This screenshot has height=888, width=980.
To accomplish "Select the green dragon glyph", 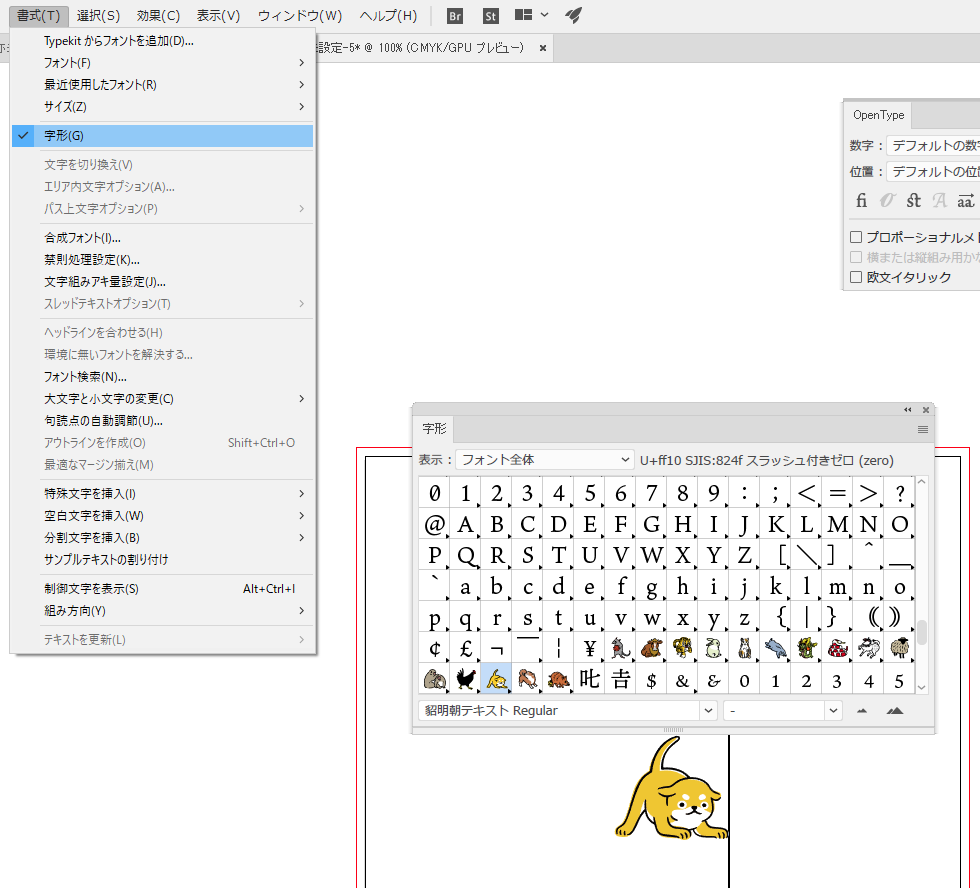I will click(806, 648).
